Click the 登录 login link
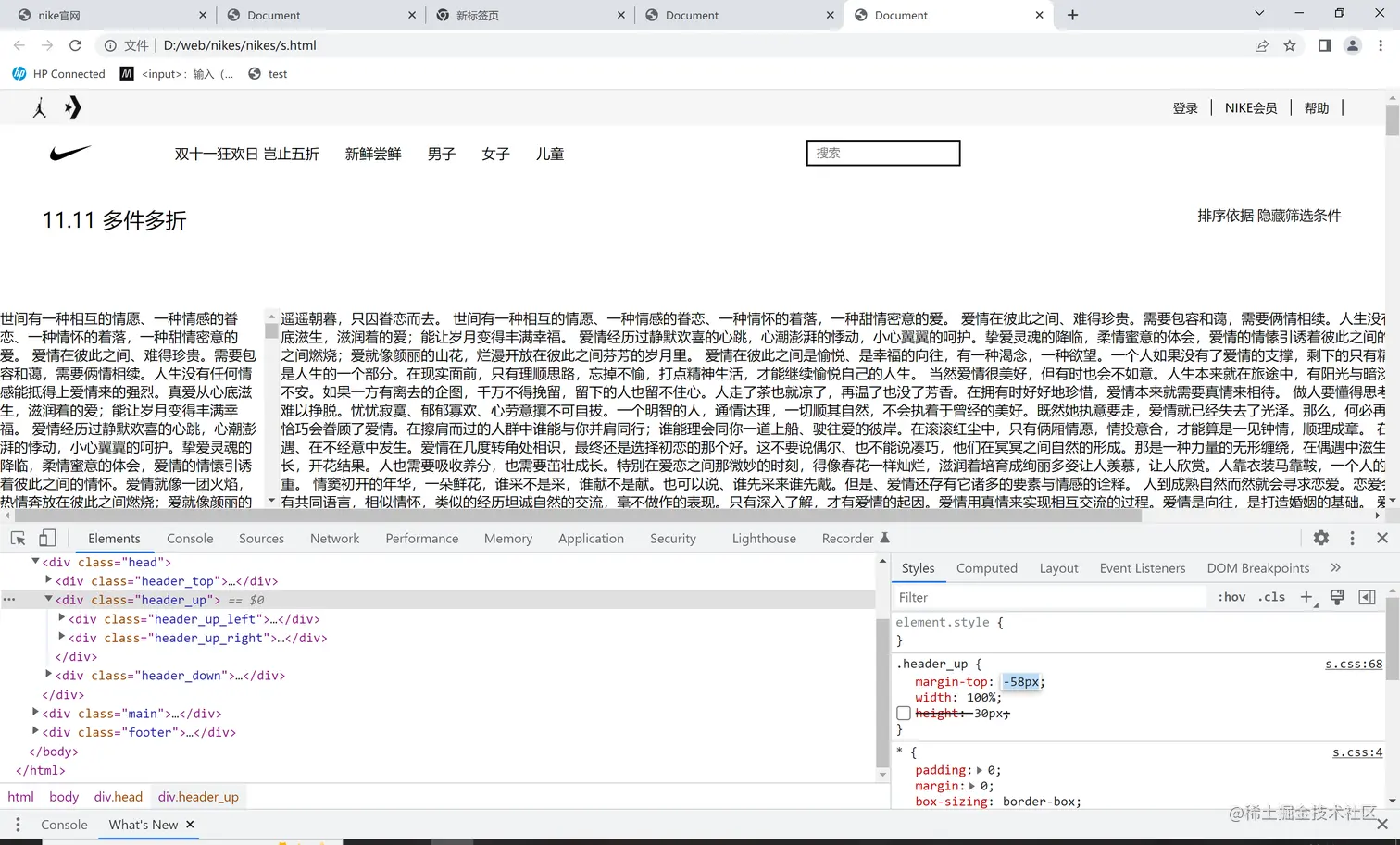Viewport: 1400px width, 845px height. (x=1185, y=107)
